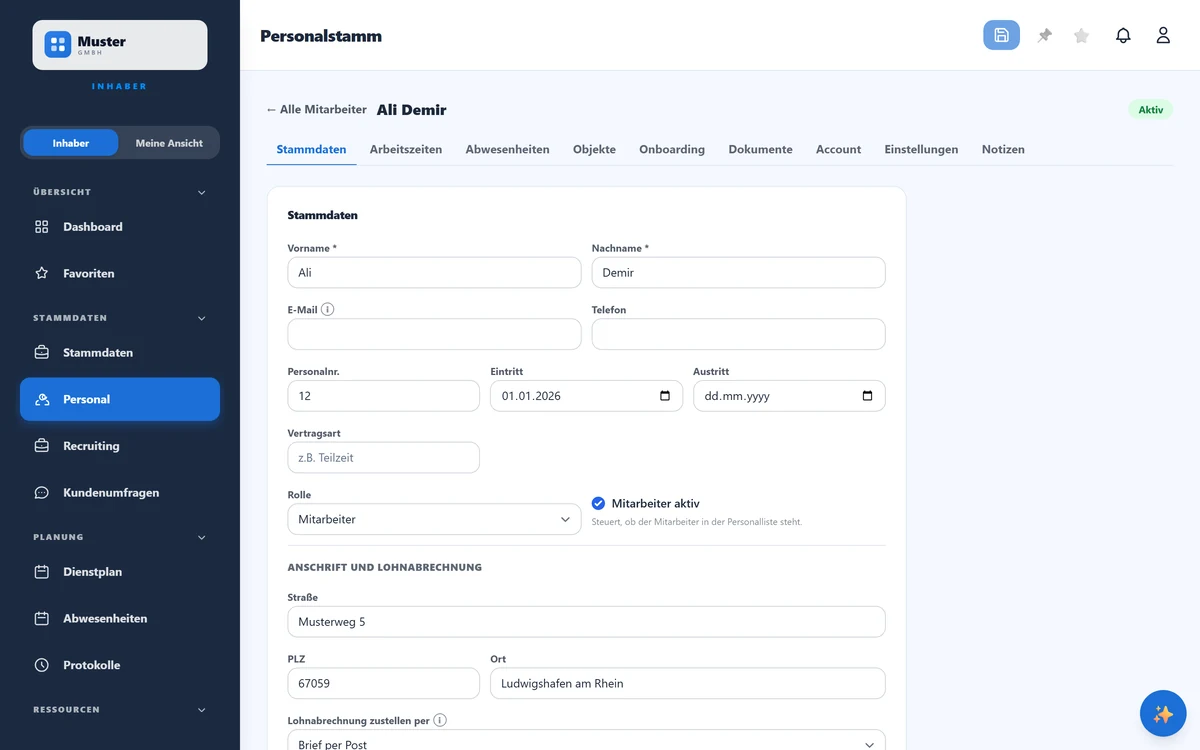Click the Vertragsart field
The width and height of the screenshot is (1200, 750).
(x=383, y=458)
